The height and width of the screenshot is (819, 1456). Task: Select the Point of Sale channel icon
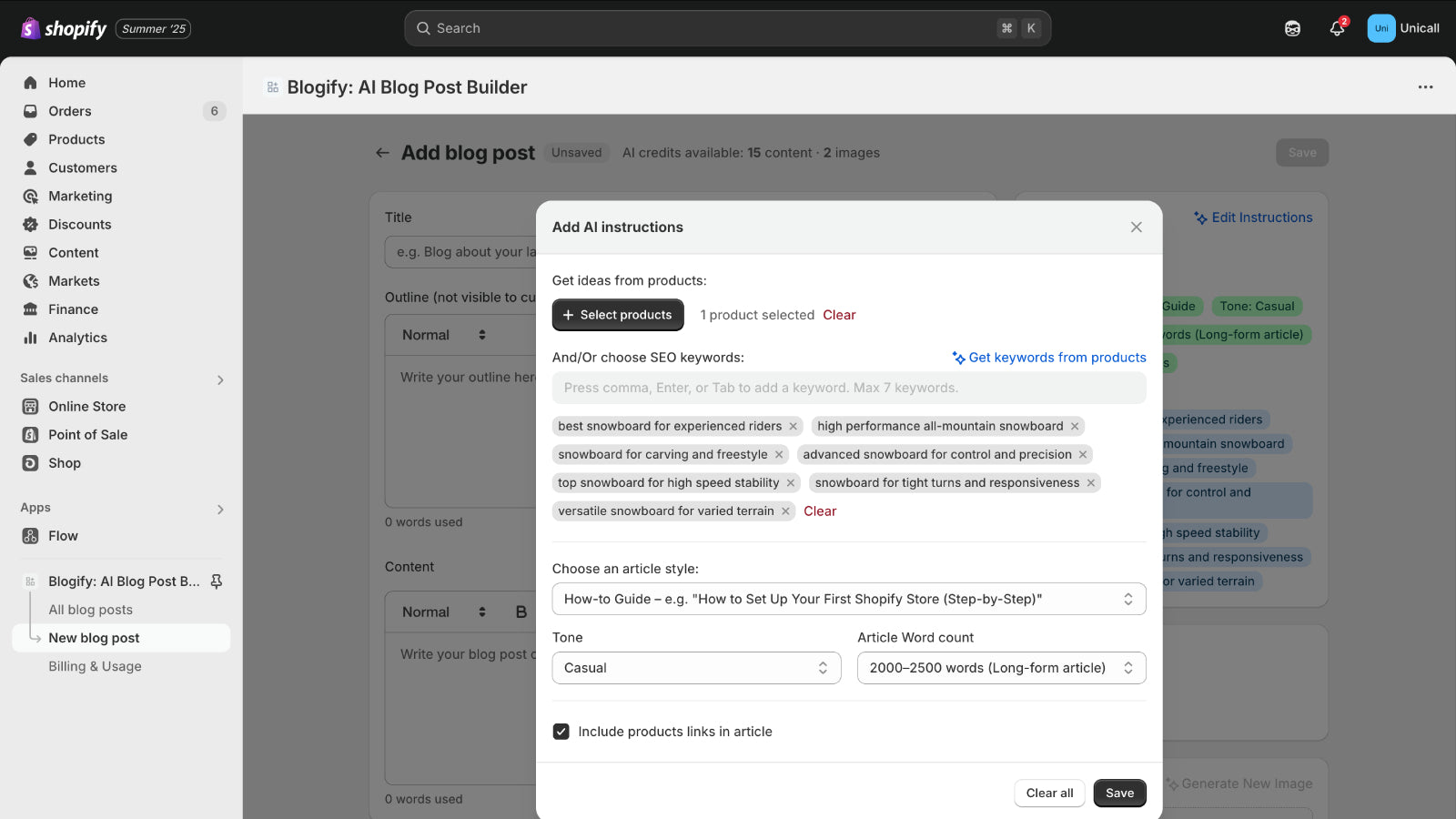30,434
